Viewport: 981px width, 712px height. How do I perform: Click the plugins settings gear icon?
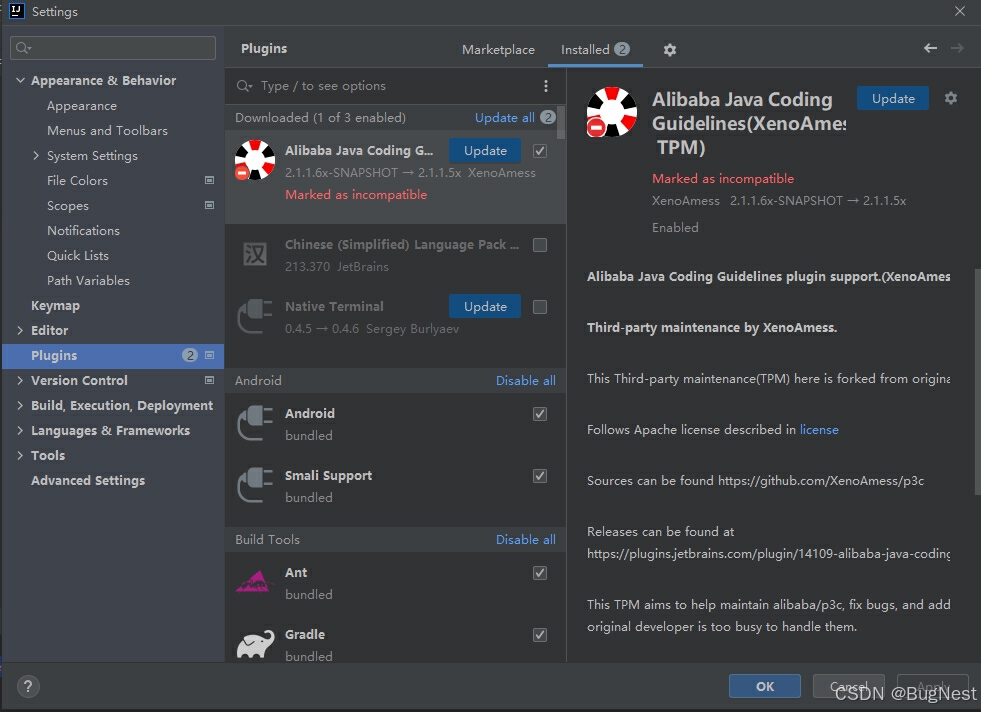[669, 49]
